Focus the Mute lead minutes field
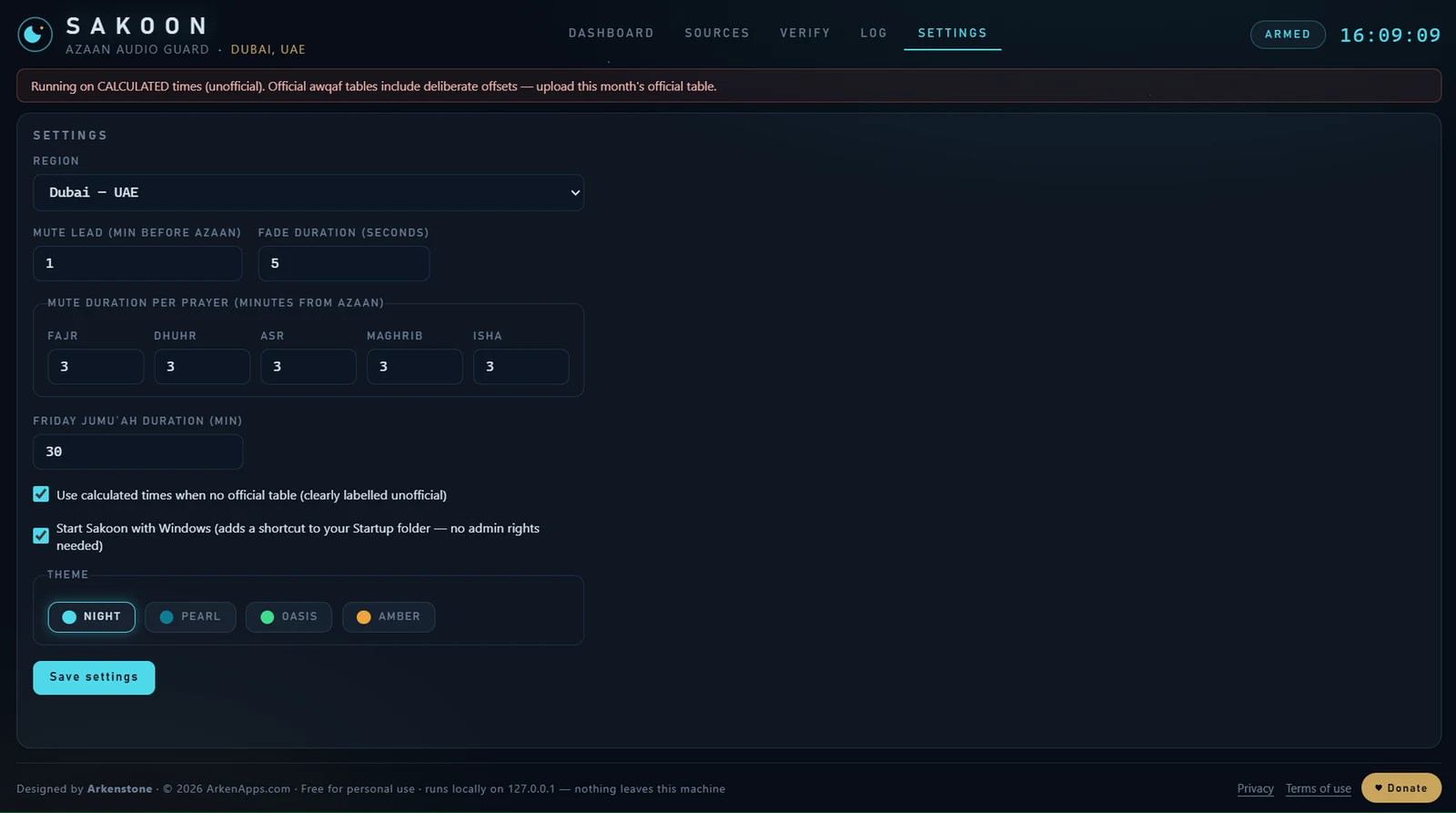Image resolution: width=1456 pixels, height=813 pixels. [x=137, y=263]
